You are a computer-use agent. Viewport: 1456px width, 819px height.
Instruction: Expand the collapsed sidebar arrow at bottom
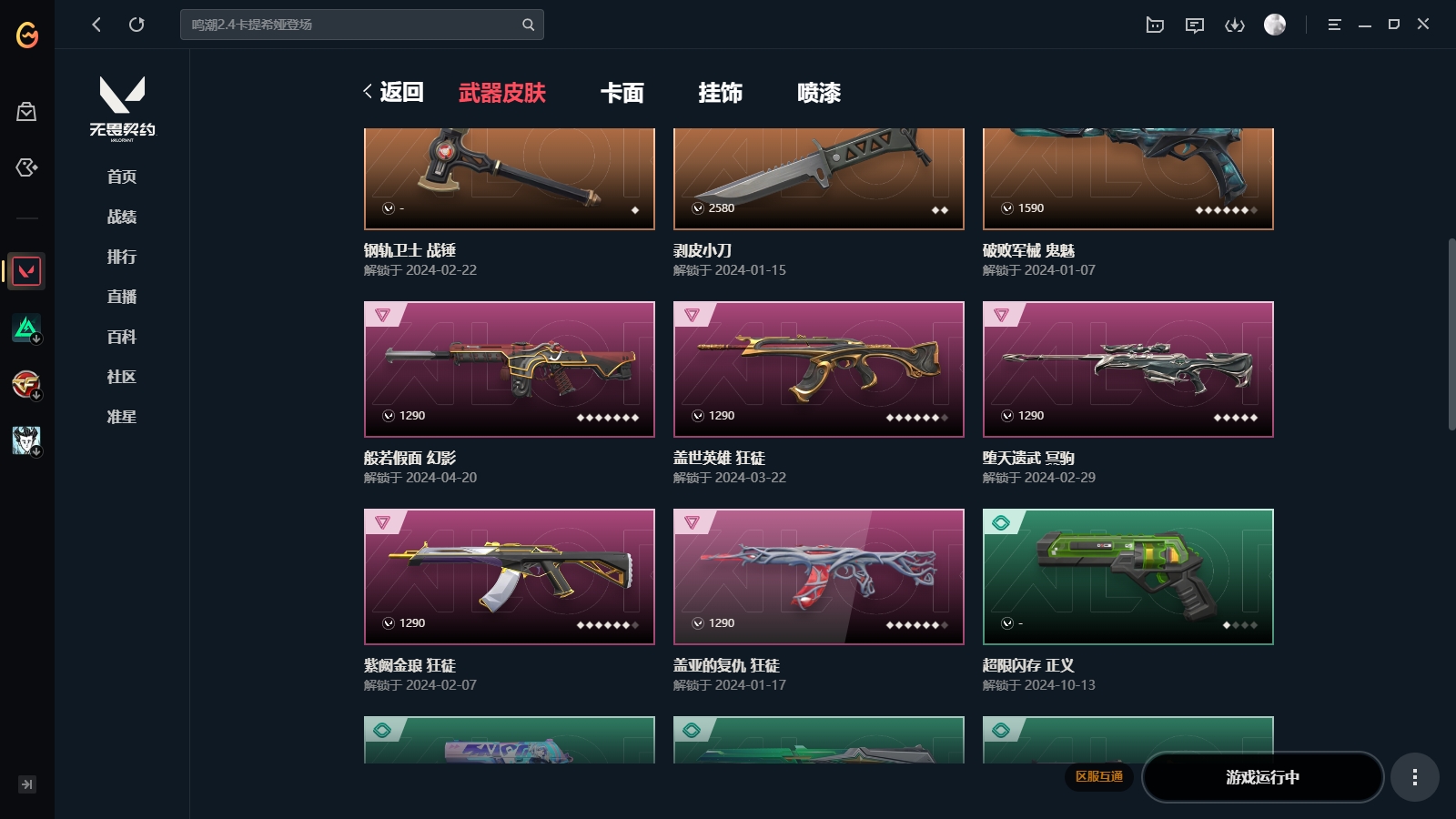tap(27, 784)
